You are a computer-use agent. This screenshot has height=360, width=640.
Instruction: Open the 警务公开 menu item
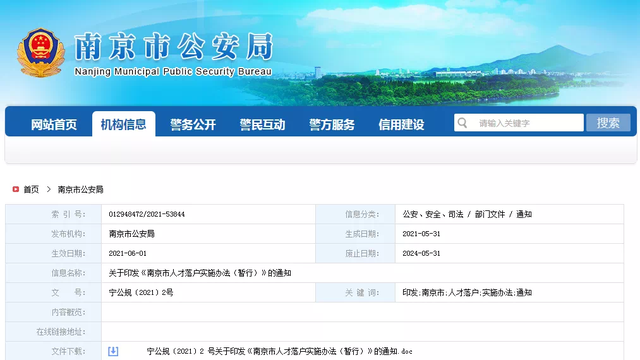point(193,124)
